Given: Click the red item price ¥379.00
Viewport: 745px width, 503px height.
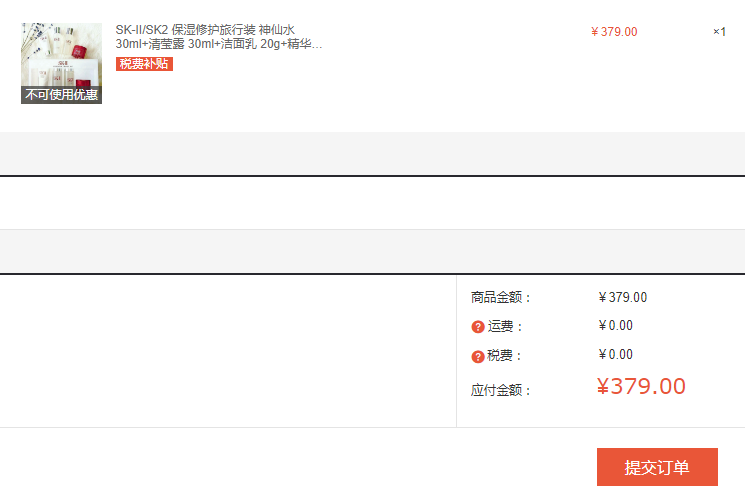Looking at the screenshot, I should point(614,32).
